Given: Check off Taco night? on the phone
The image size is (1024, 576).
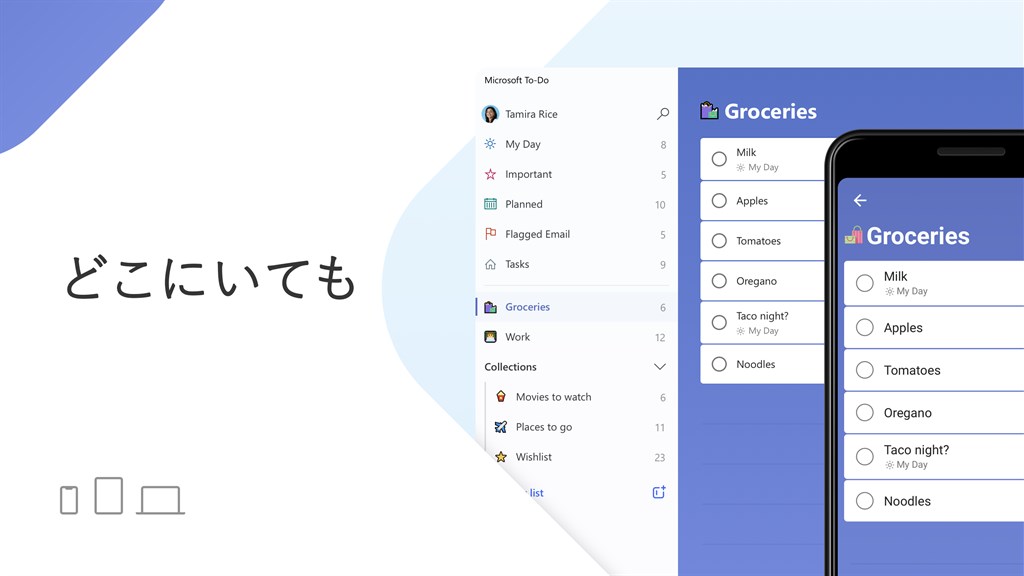Looking at the screenshot, I should 865,456.
